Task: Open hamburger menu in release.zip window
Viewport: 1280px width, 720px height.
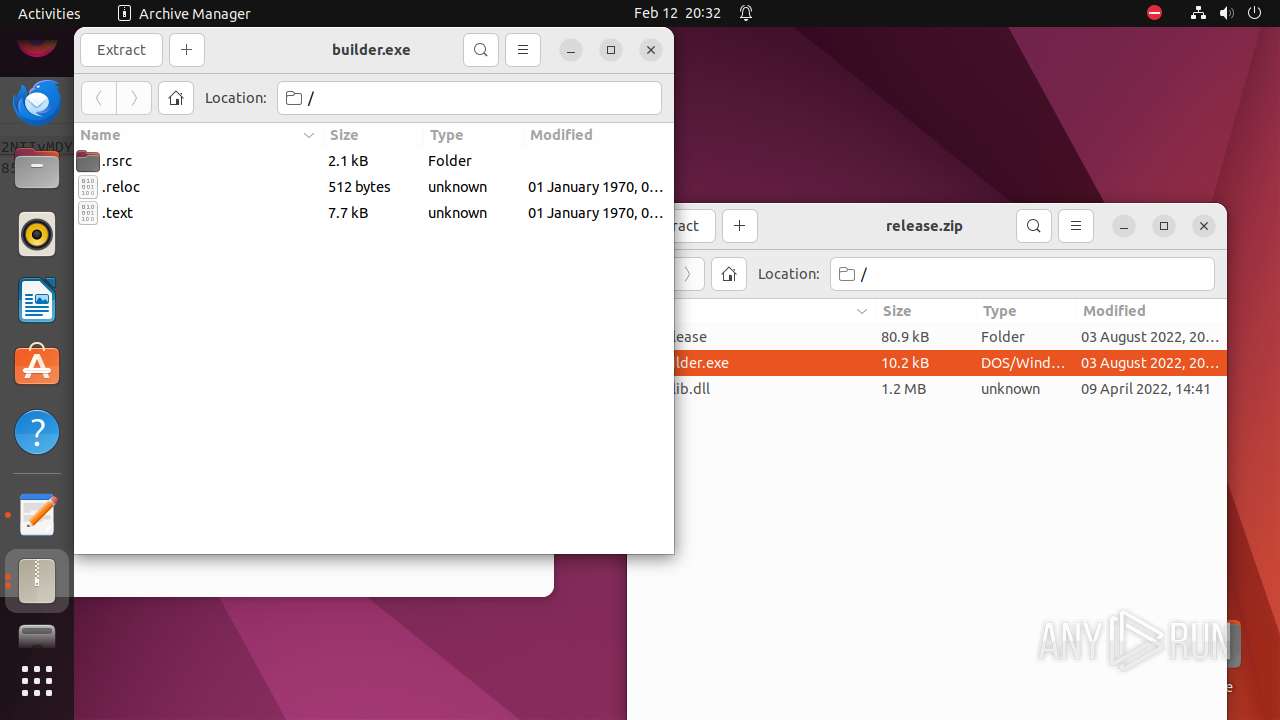Action: pyautogui.click(x=1076, y=226)
